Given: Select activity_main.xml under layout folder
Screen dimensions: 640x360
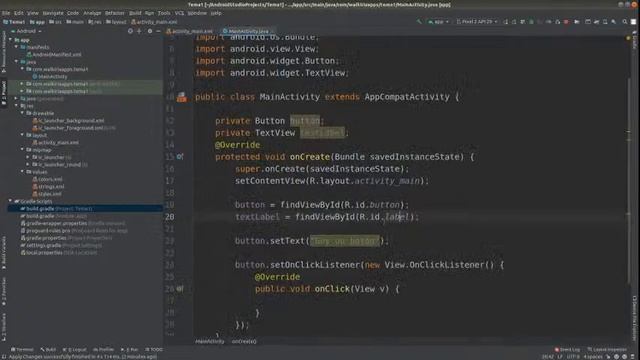Looking at the screenshot, I should point(56,142).
